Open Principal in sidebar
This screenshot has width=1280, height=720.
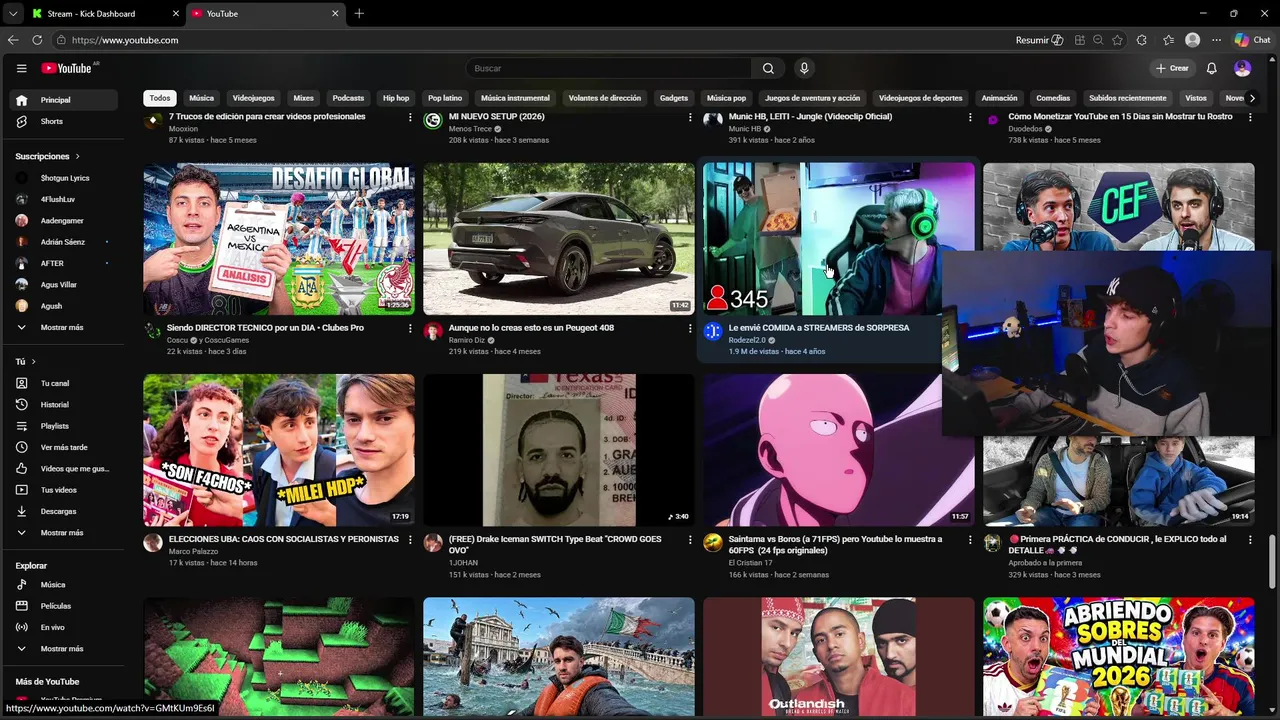point(62,100)
